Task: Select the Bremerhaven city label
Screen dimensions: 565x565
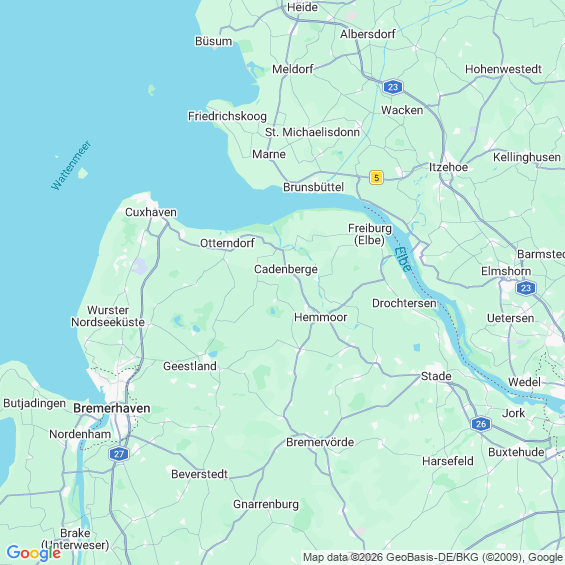Action: click(112, 408)
